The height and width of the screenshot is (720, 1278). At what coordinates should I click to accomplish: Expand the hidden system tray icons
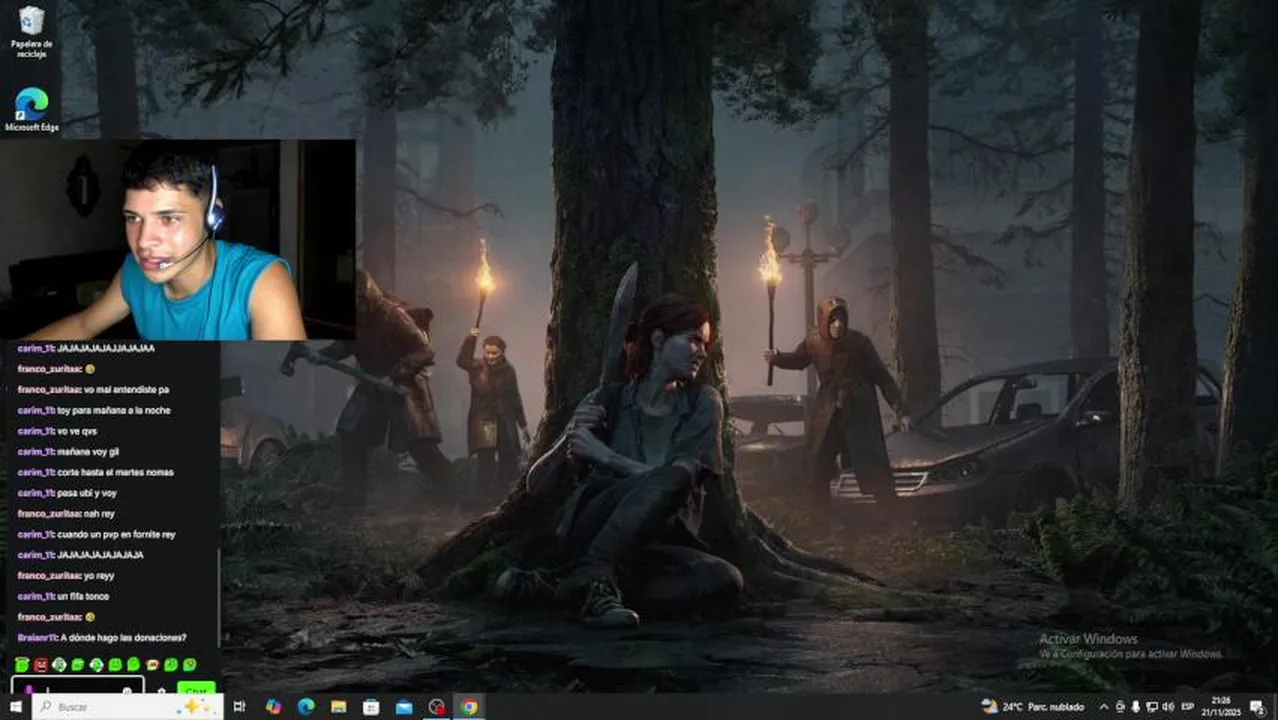point(1104,707)
